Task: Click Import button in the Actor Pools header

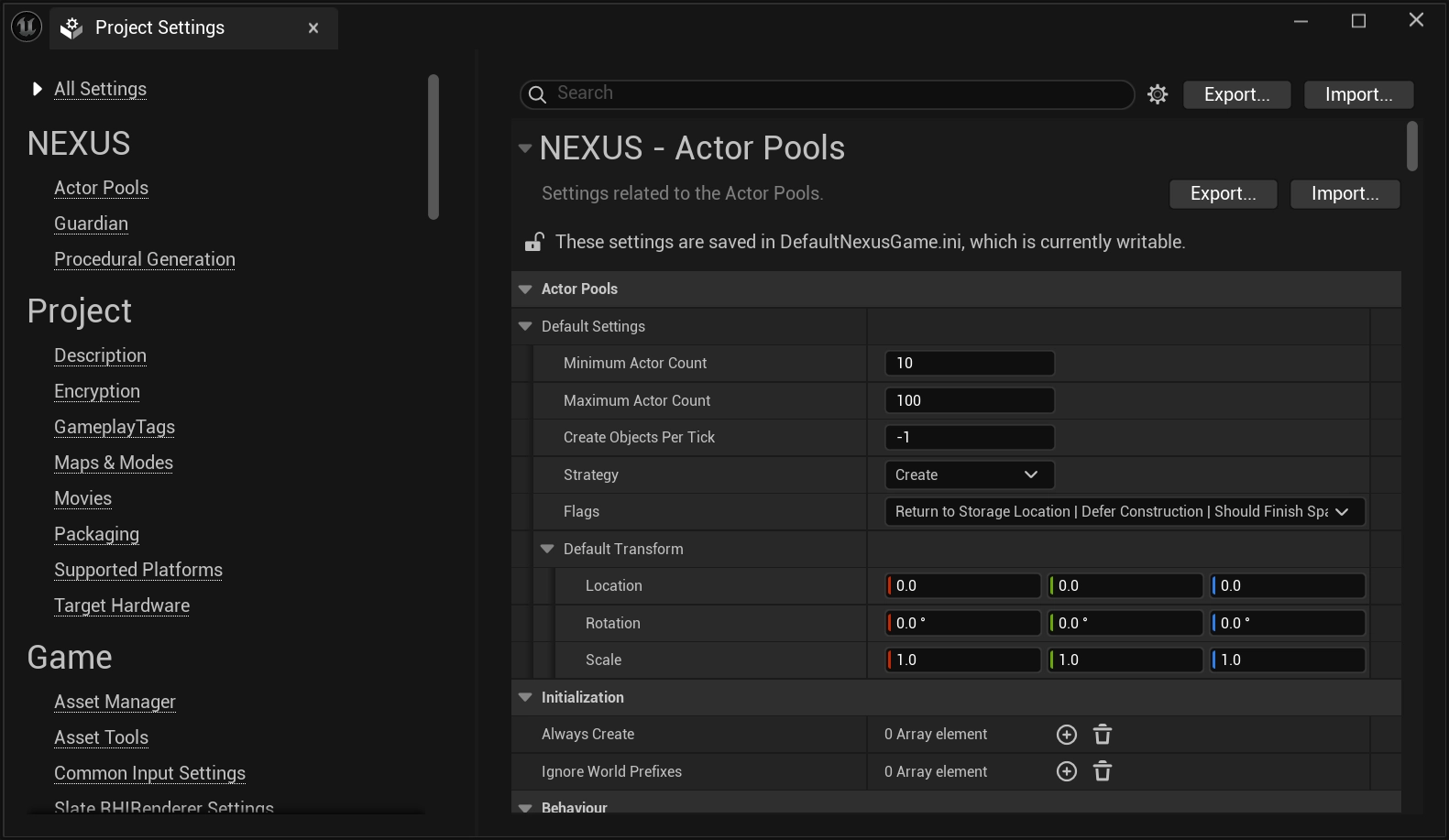Action: (x=1344, y=193)
